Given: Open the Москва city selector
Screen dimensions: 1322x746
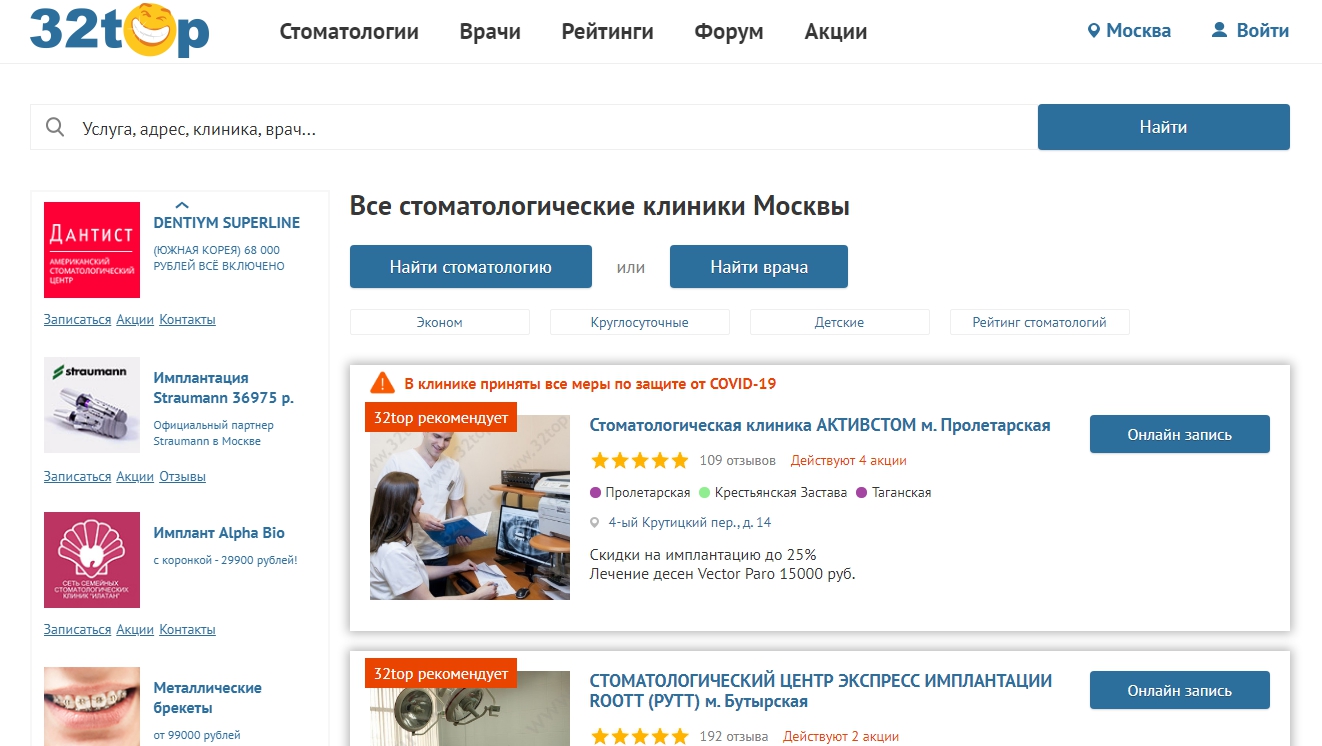Looking at the screenshot, I should (1129, 31).
